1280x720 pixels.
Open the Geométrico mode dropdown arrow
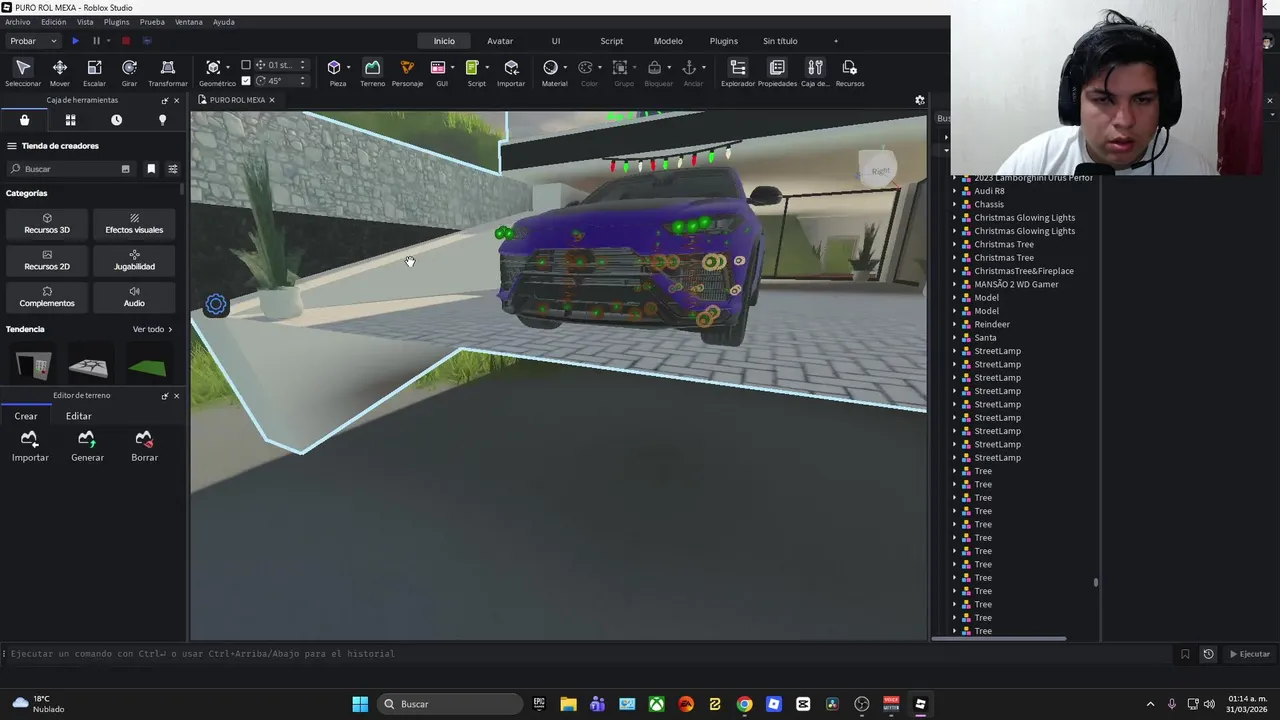(228, 68)
